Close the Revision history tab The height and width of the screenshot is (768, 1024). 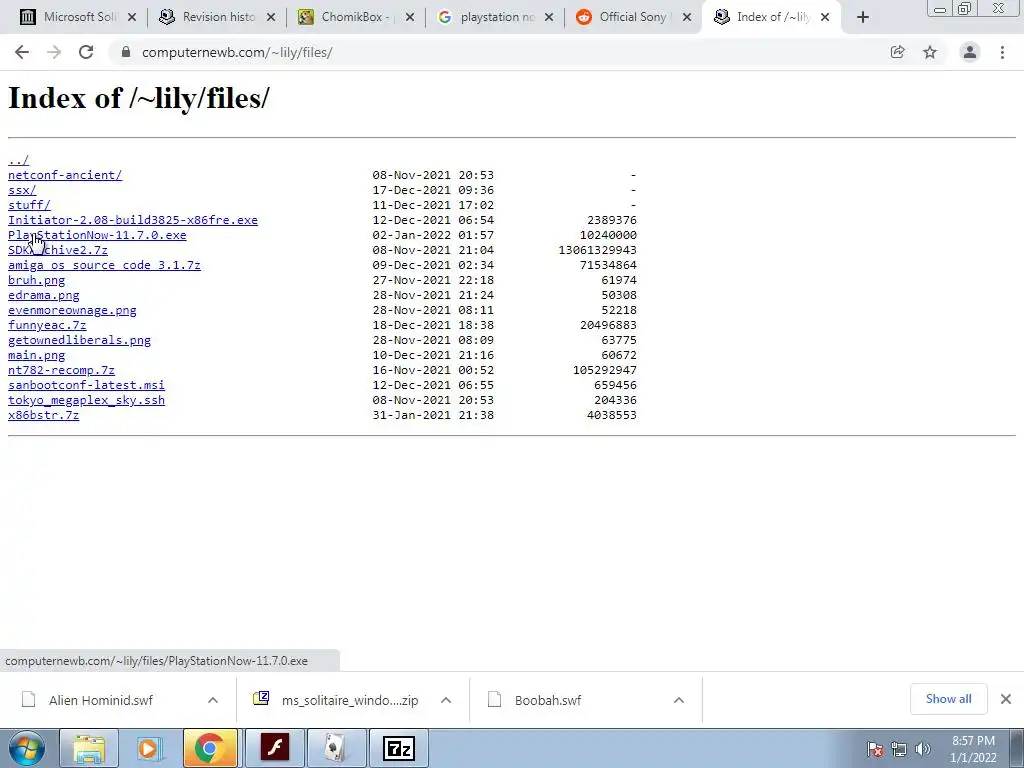(x=271, y=18)
